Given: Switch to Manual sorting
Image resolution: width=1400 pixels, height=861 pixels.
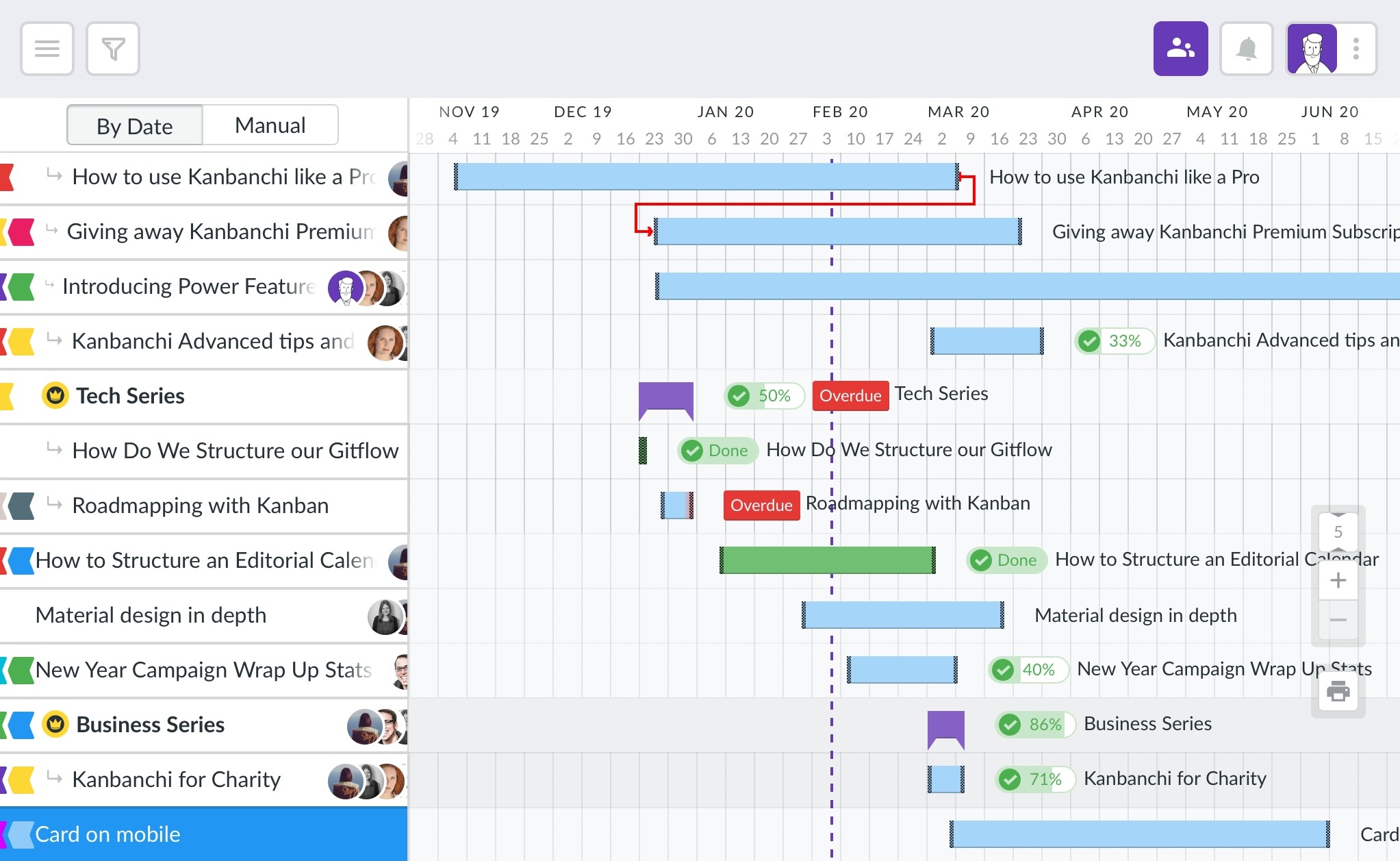Looking at the screenshot, I should click(x=270, y=125).
